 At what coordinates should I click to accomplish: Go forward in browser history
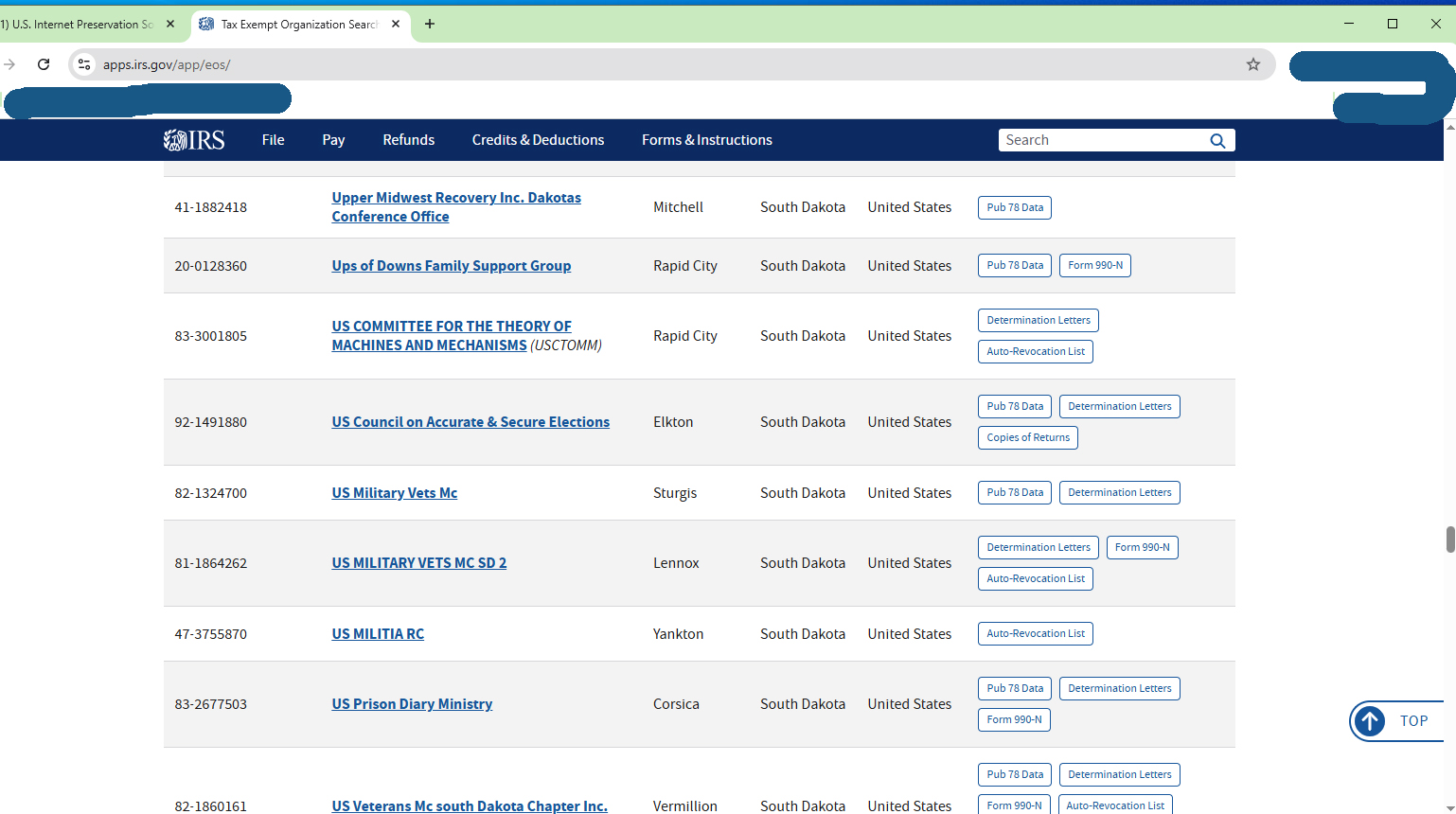[x=9, y=64]
